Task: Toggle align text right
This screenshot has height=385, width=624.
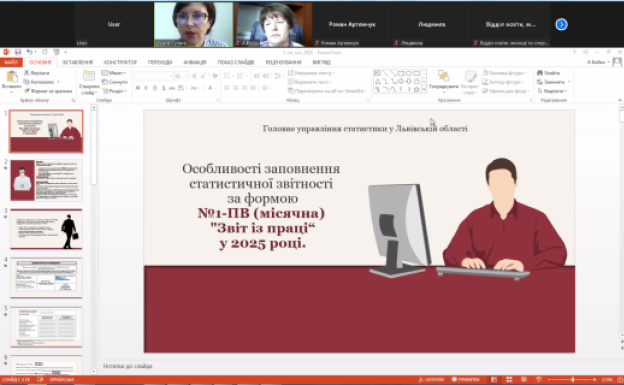Action: [x=244, y=88]
